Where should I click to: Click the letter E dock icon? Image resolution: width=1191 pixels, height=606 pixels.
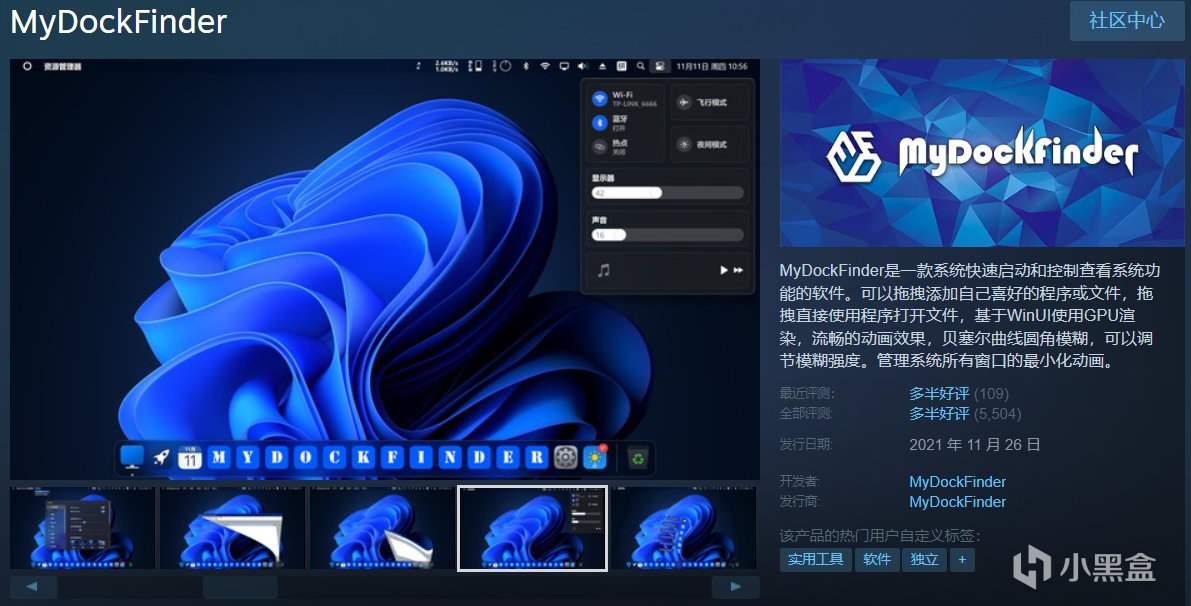point(507,457)
